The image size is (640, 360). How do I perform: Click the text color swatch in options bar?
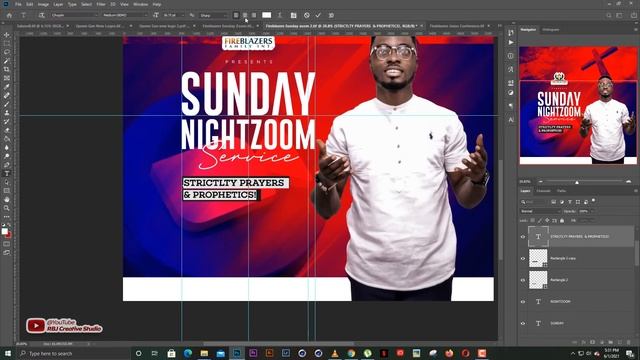click(x=267, y=15)
